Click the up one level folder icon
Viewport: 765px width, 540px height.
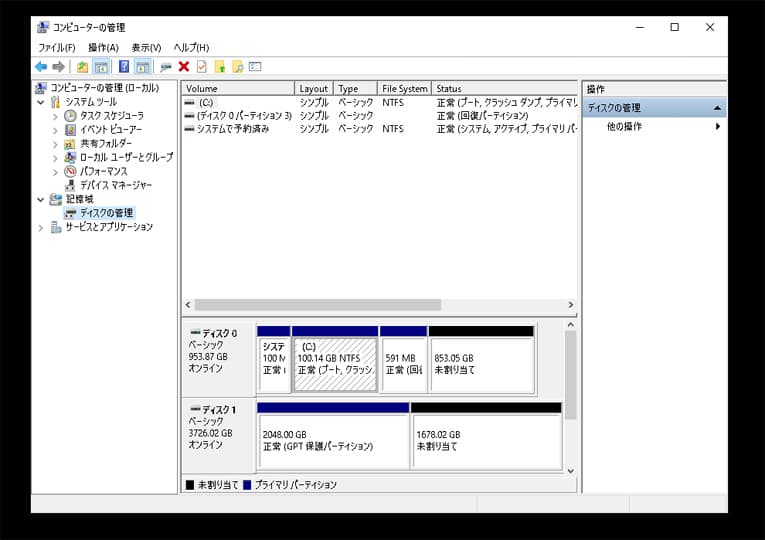pos(82,67)
